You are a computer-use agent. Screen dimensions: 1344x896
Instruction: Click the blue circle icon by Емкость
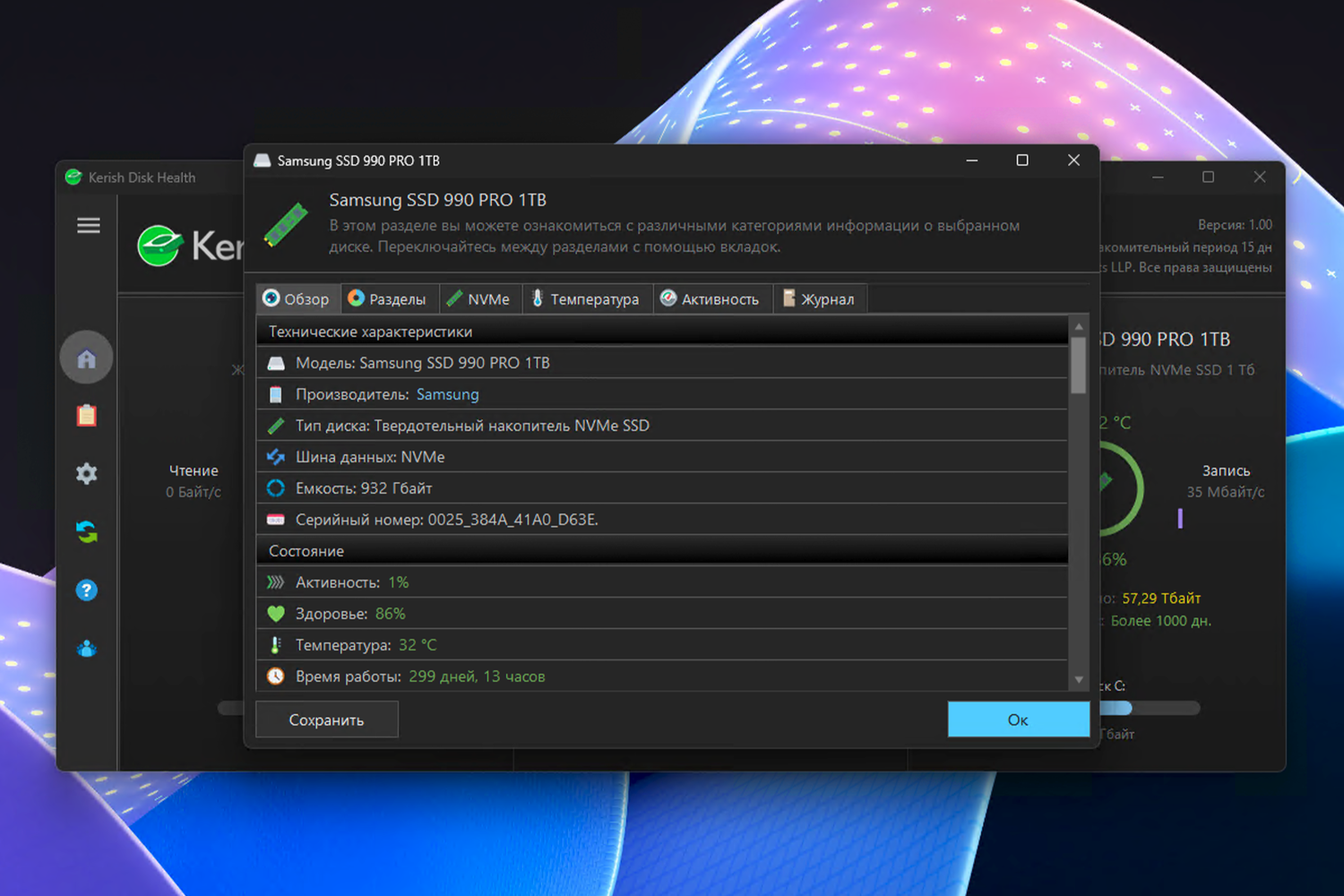pos(276,488)
